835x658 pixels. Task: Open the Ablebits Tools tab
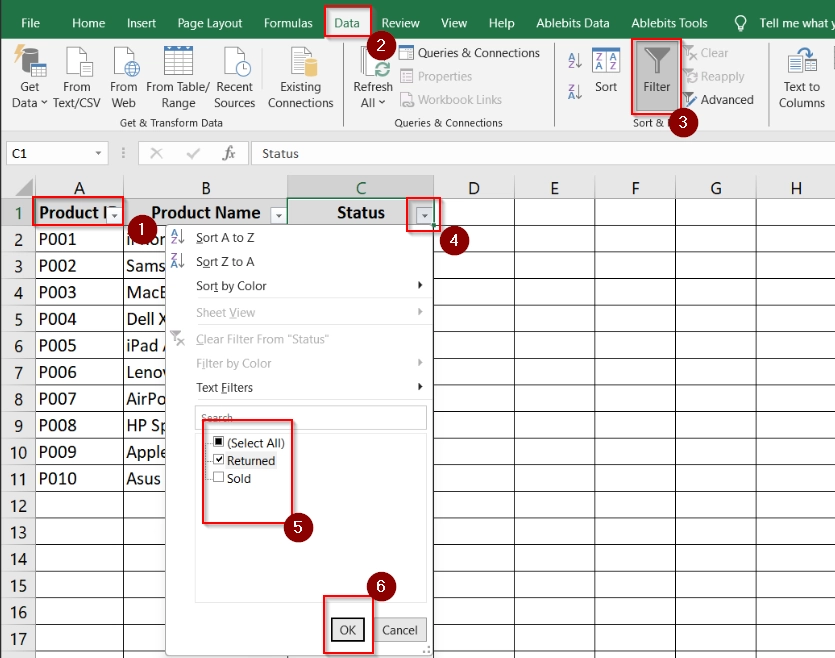669,23
